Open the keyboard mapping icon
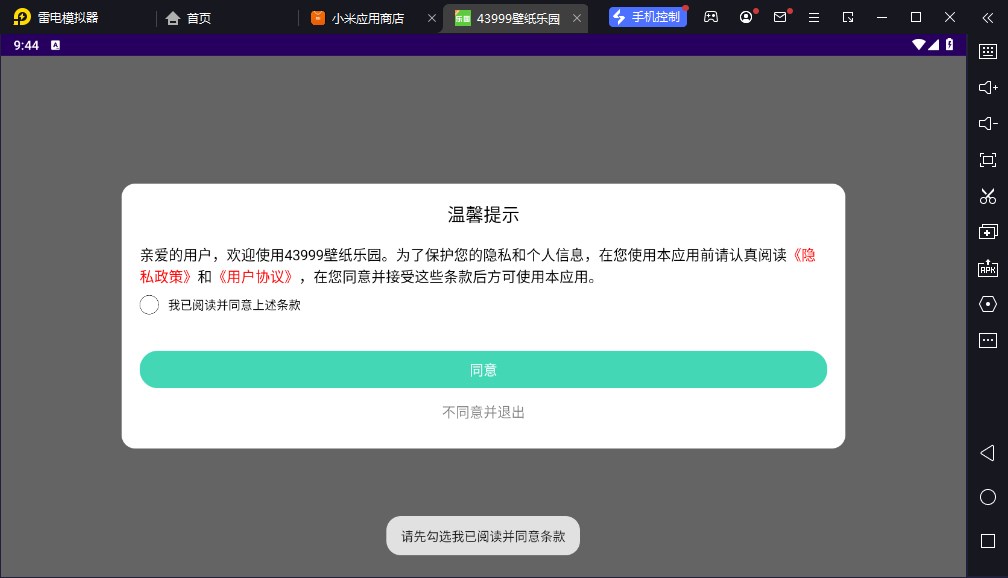1008x578 pixels. pos(988,51)
